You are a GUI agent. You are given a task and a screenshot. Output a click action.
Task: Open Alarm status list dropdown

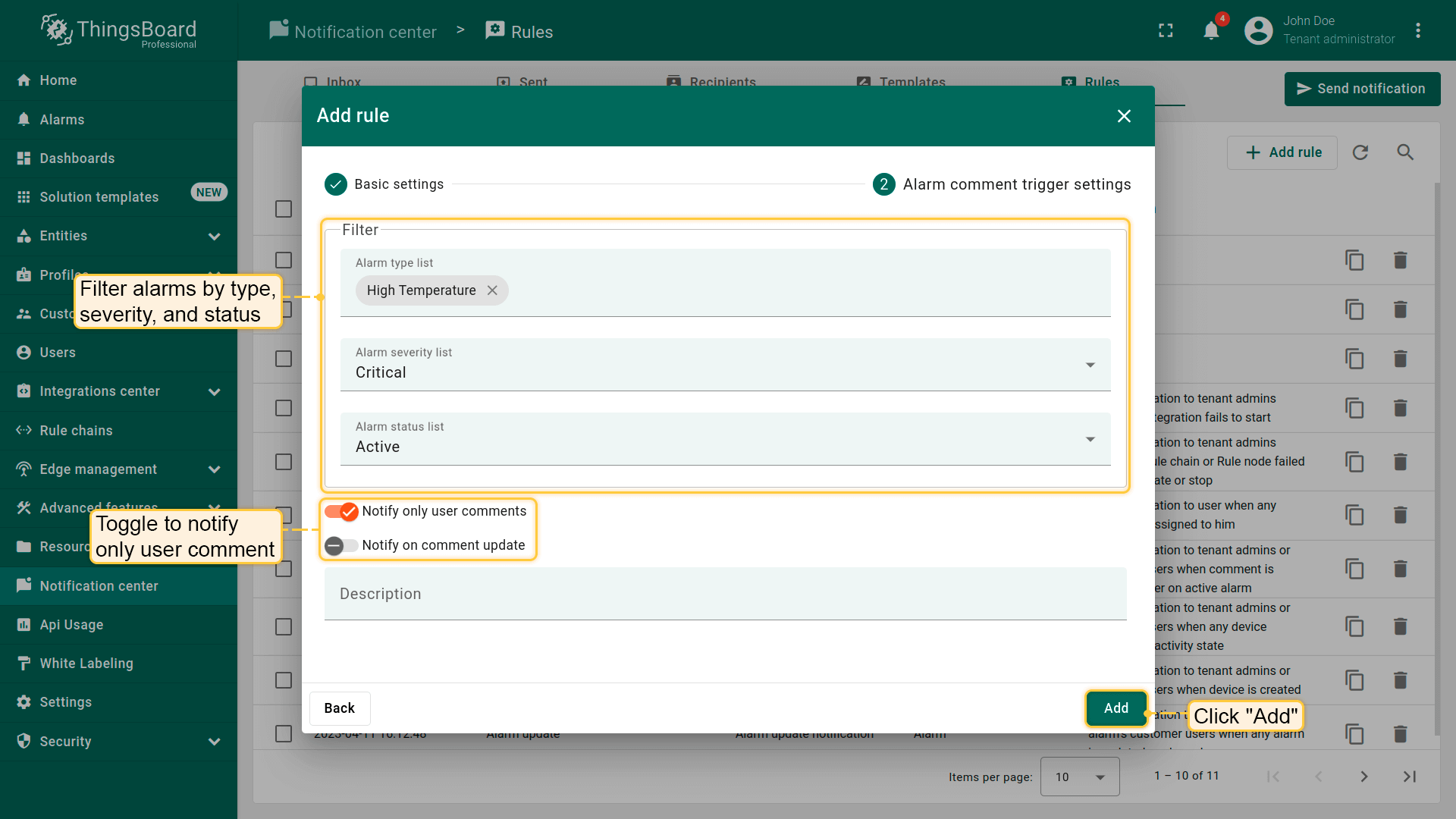(725, 439)
